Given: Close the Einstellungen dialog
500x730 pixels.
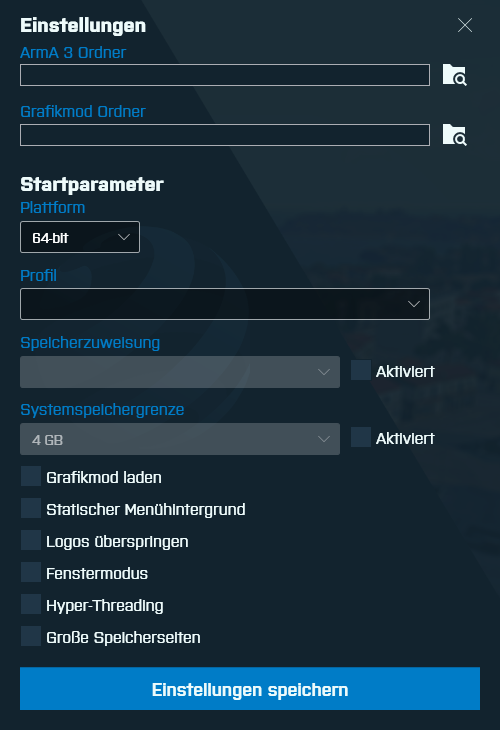Looking at the screenshot, I should pyautogui.click(x=465, y=25).
